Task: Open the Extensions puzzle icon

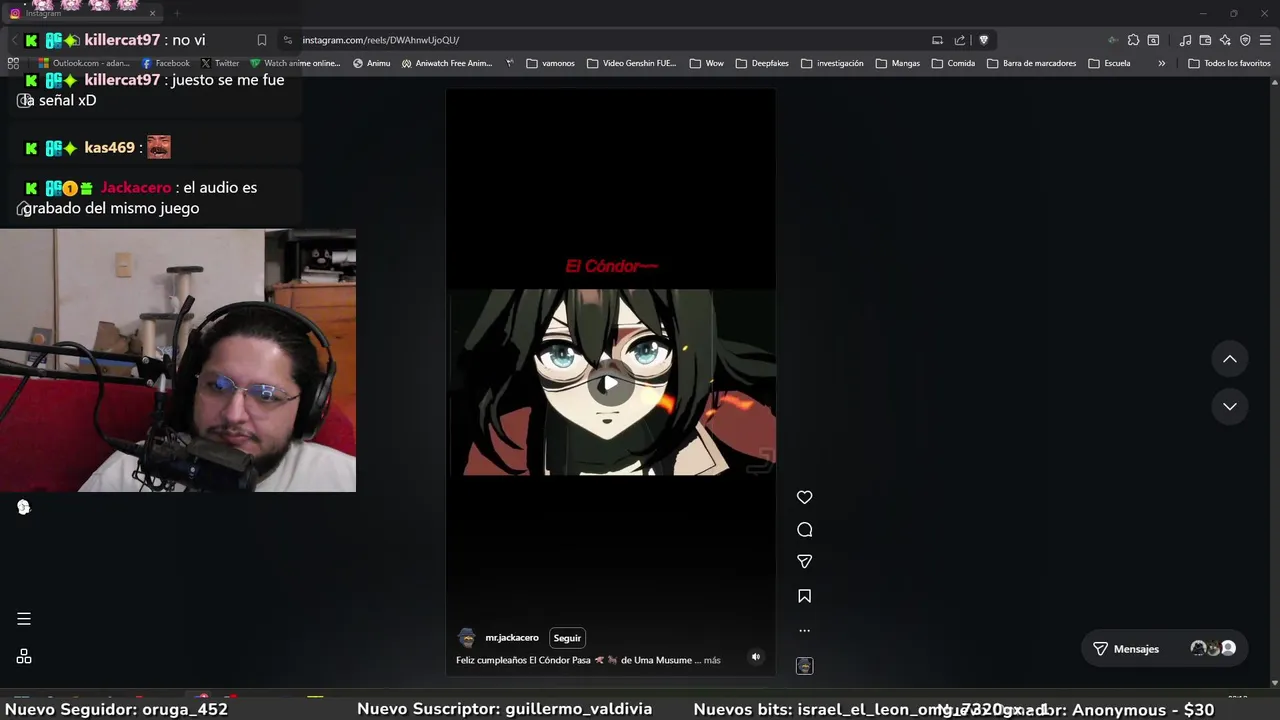Action: point(1133,40)
